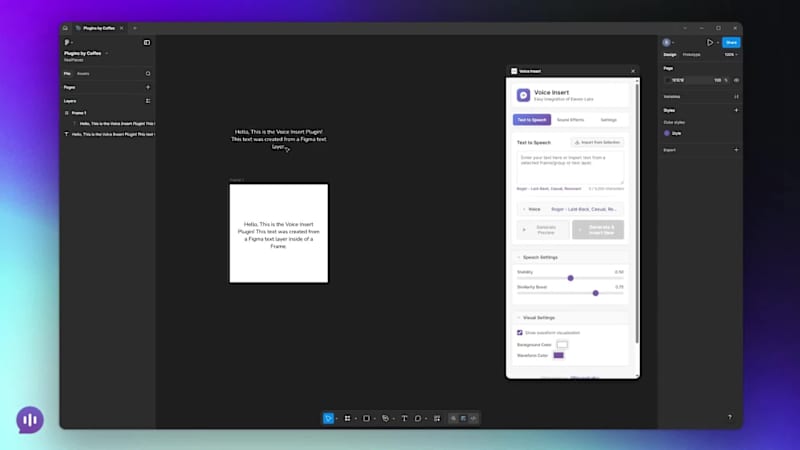The height and width of the screenshot is (450, 800).
Task: Expand the Voice selection dropdown
Action: 570,209
